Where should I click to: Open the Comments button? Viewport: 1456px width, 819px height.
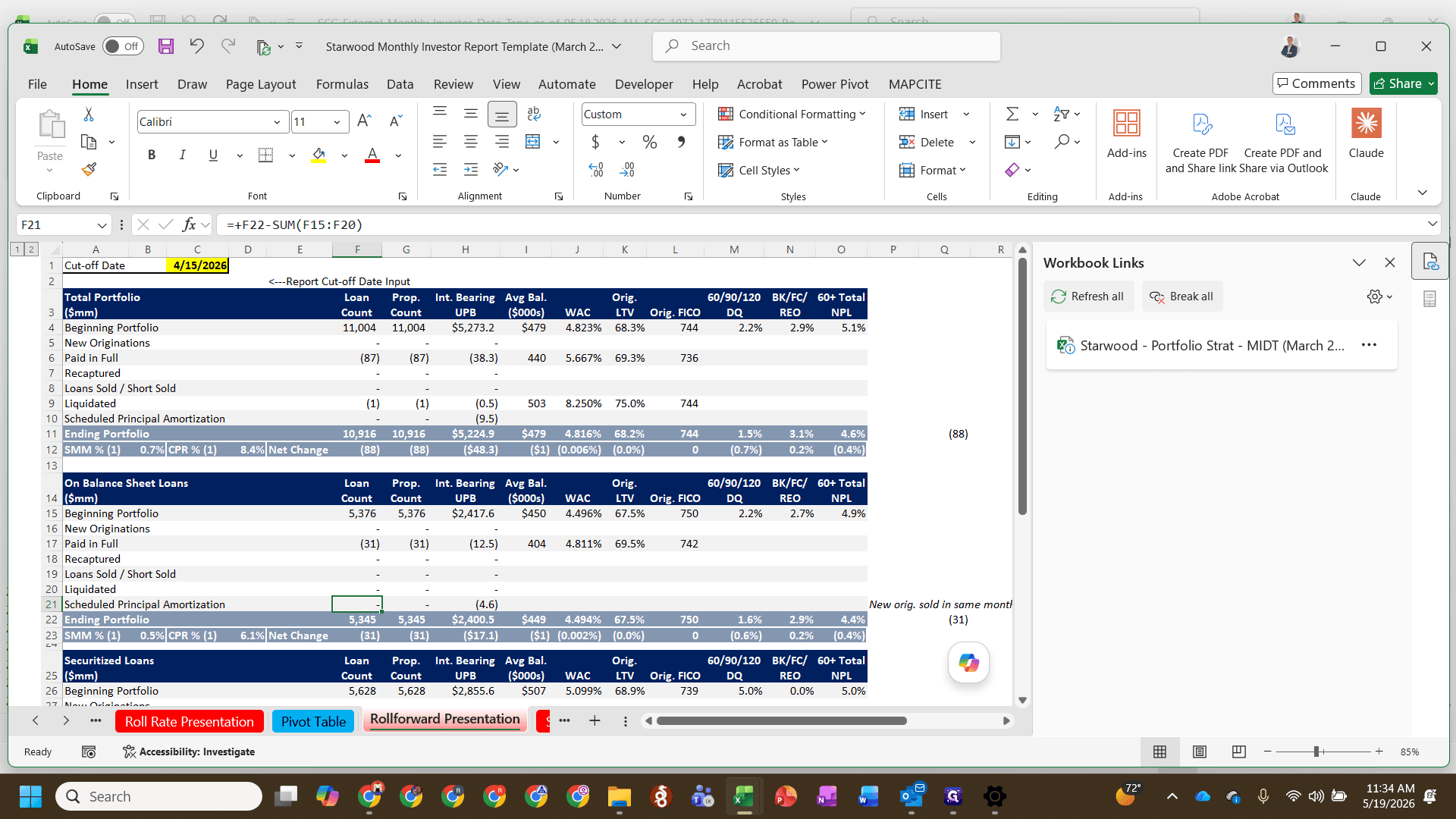tap(1316, 83)
